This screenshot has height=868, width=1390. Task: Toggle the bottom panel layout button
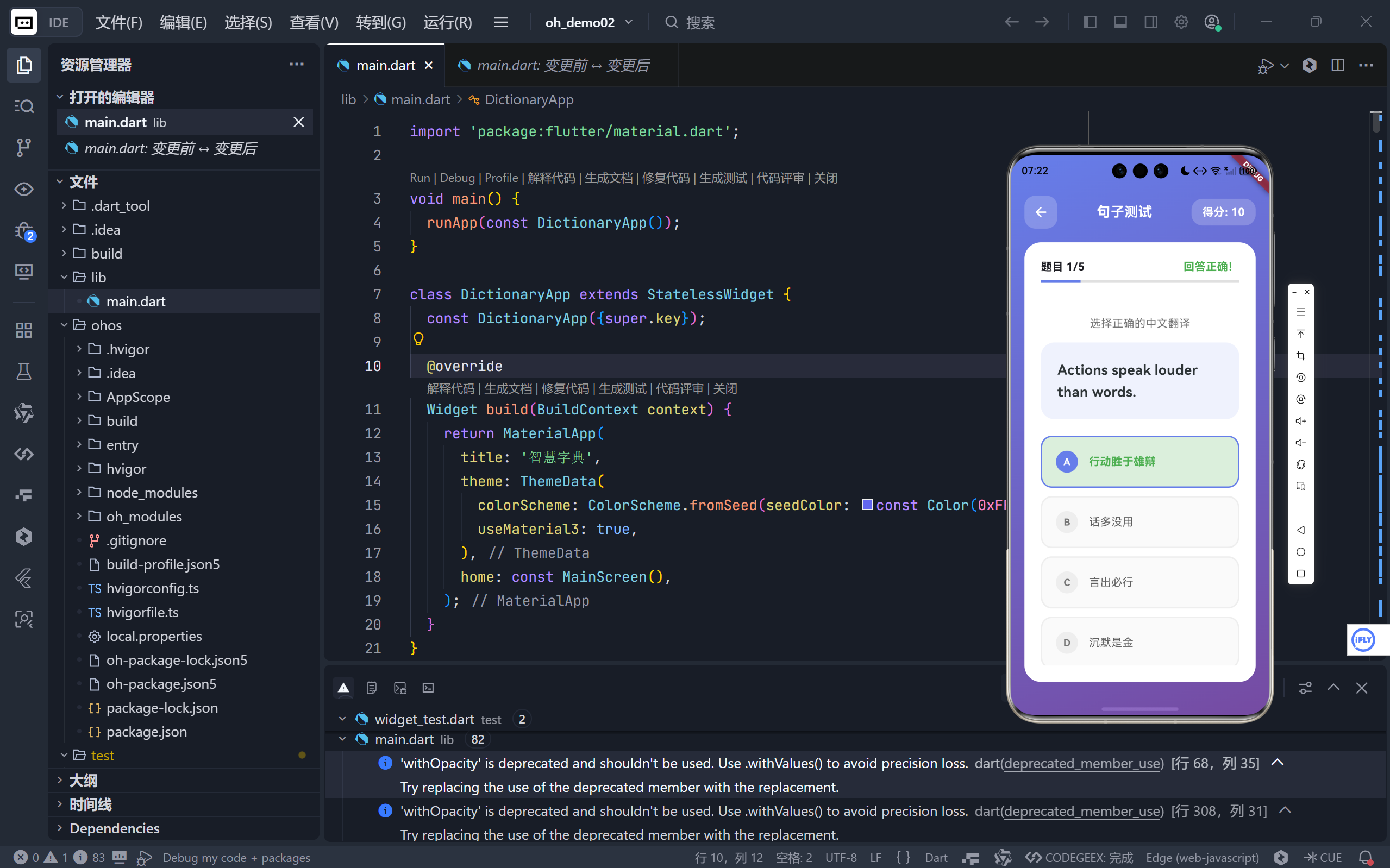point(1120,22)
